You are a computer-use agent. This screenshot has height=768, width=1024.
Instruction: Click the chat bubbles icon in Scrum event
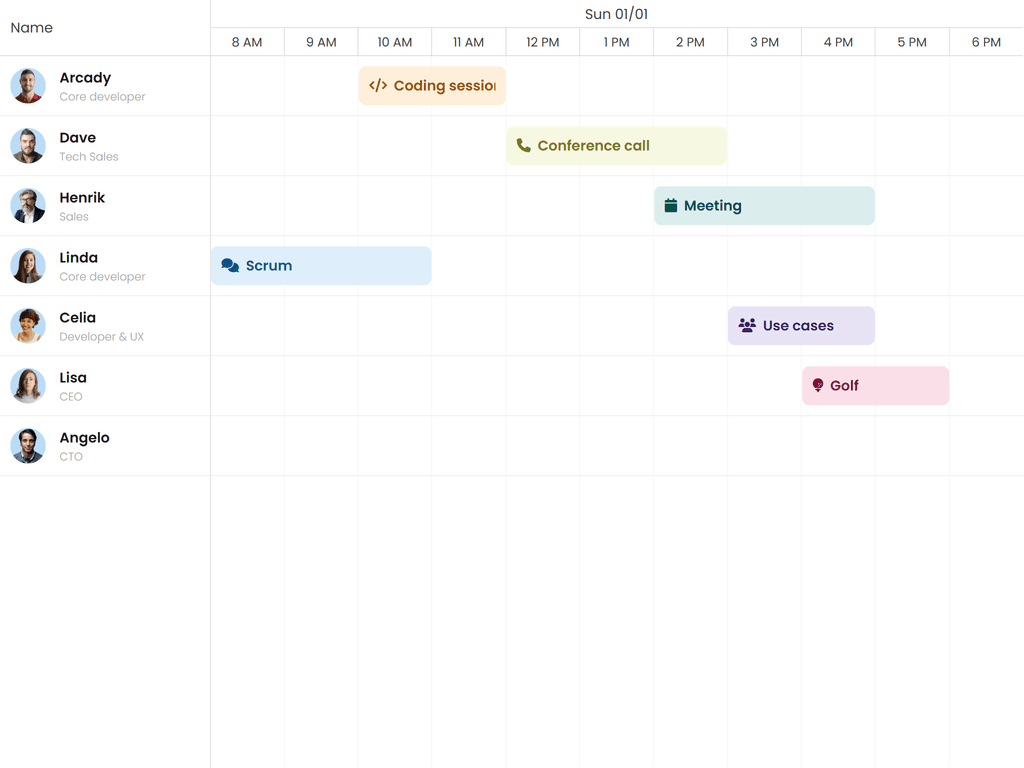(x=230, y=266)
